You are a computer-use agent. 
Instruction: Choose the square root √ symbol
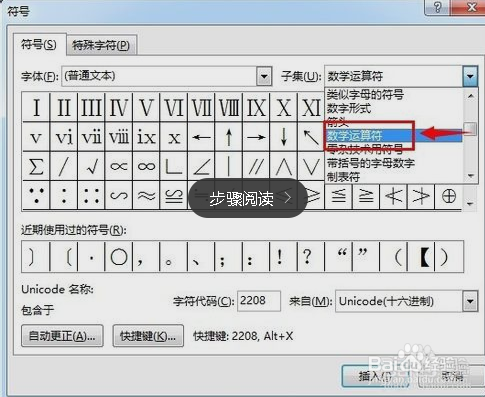point(91,166)
